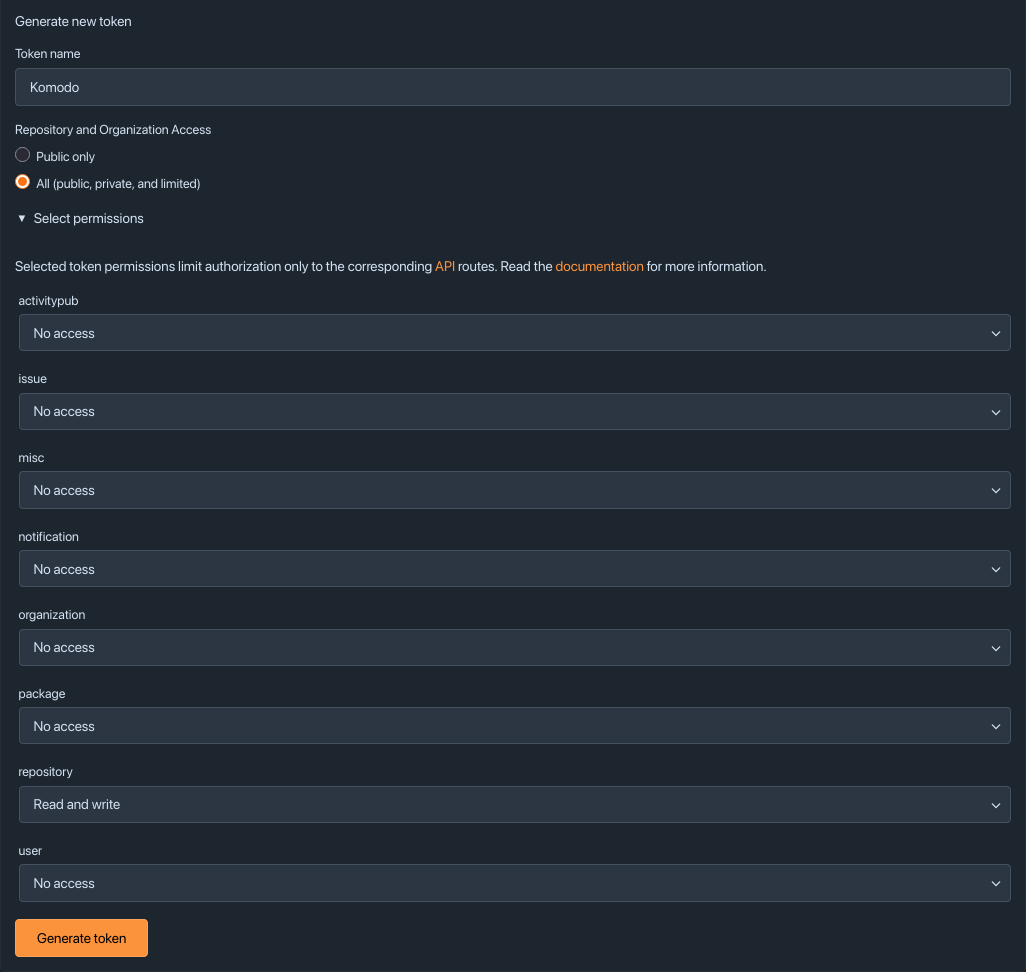Click the chevron icon on issue dropdown
The height and width of the screenshot is (972, 1026).
[995, 412]
